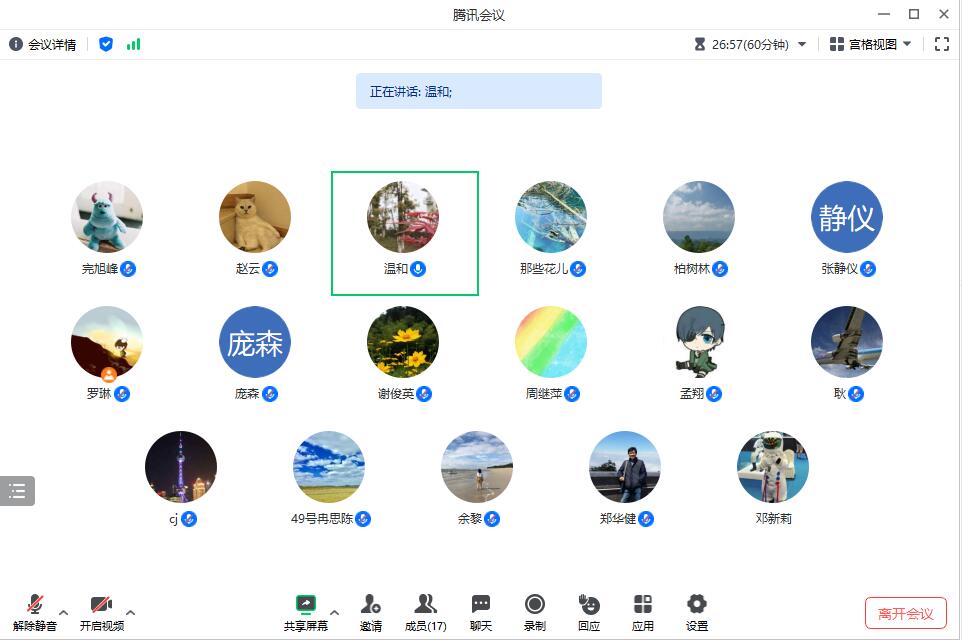Open the side list panel handle
The height and width of the screenshot is (640, 962).
click(x=17, y=490)
